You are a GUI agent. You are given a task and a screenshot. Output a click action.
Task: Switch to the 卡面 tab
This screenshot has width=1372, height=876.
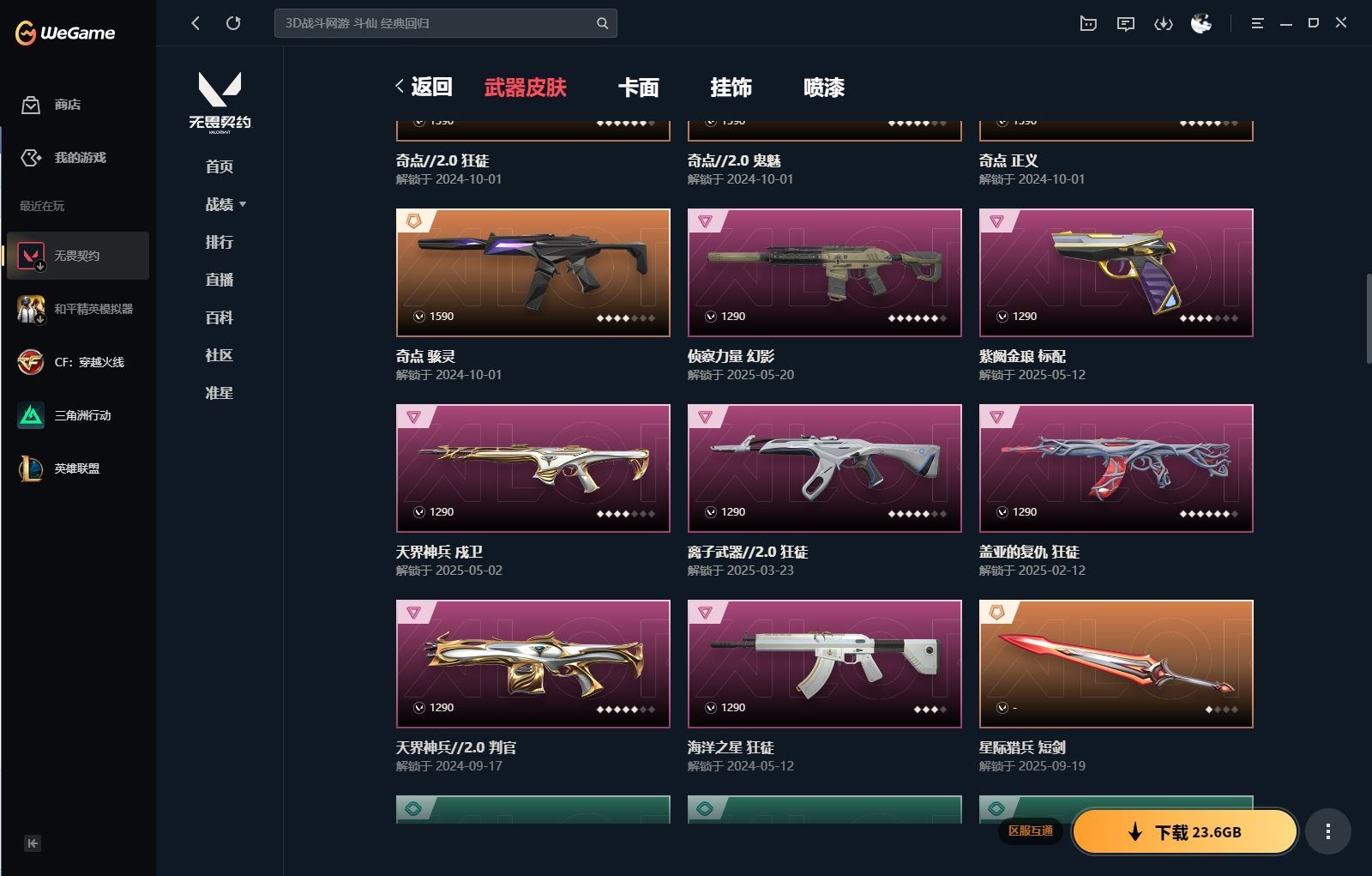639,88
